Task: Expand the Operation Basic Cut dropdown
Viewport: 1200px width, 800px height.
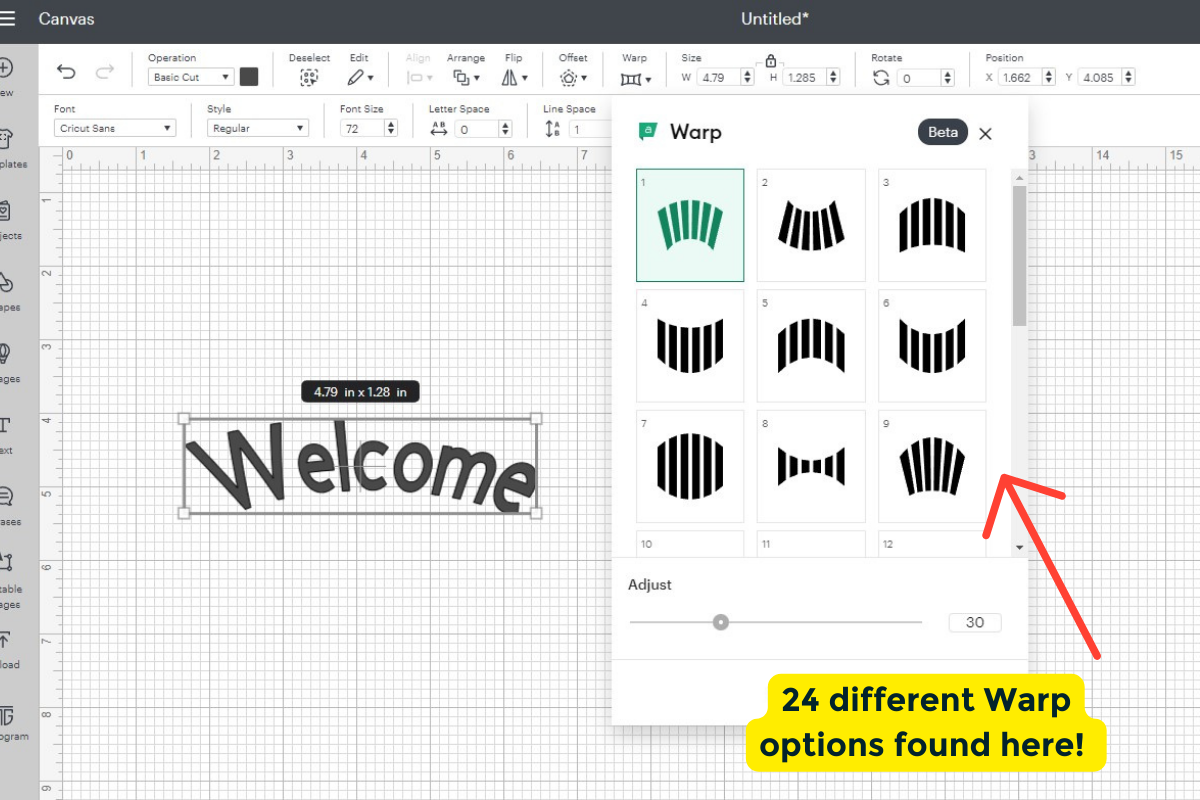Action: pyautogui.click(x=190, y=77)
